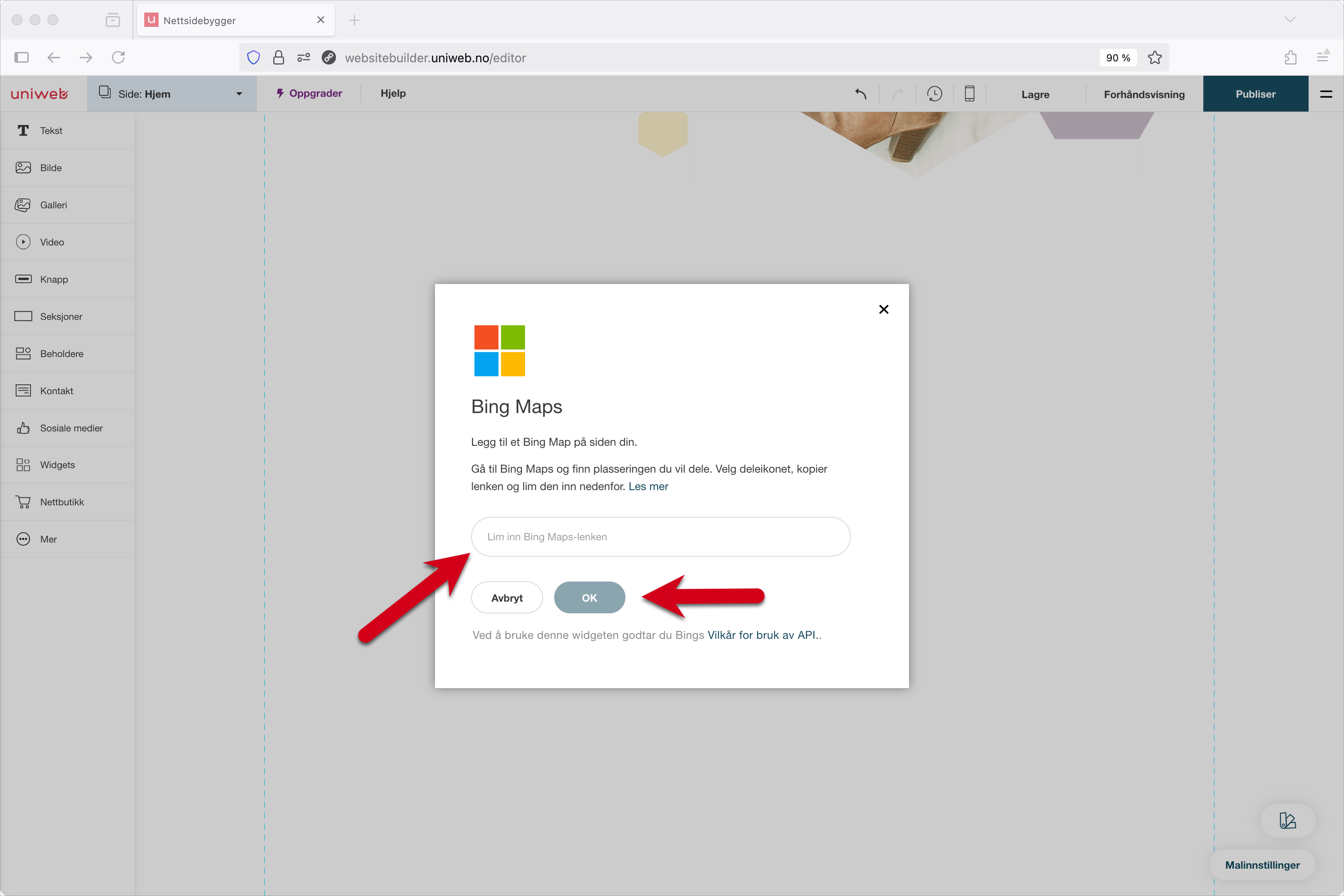Open the Les mer link

(648, 486)
